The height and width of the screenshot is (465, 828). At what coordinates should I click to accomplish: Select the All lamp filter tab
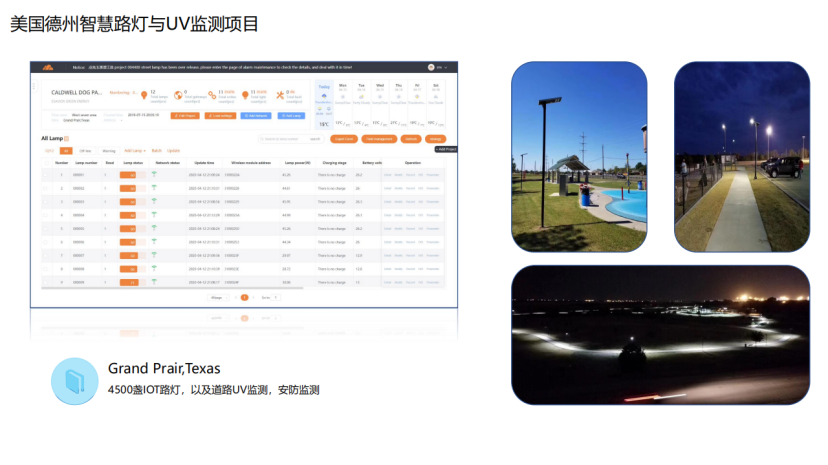[x=66, y=151]
